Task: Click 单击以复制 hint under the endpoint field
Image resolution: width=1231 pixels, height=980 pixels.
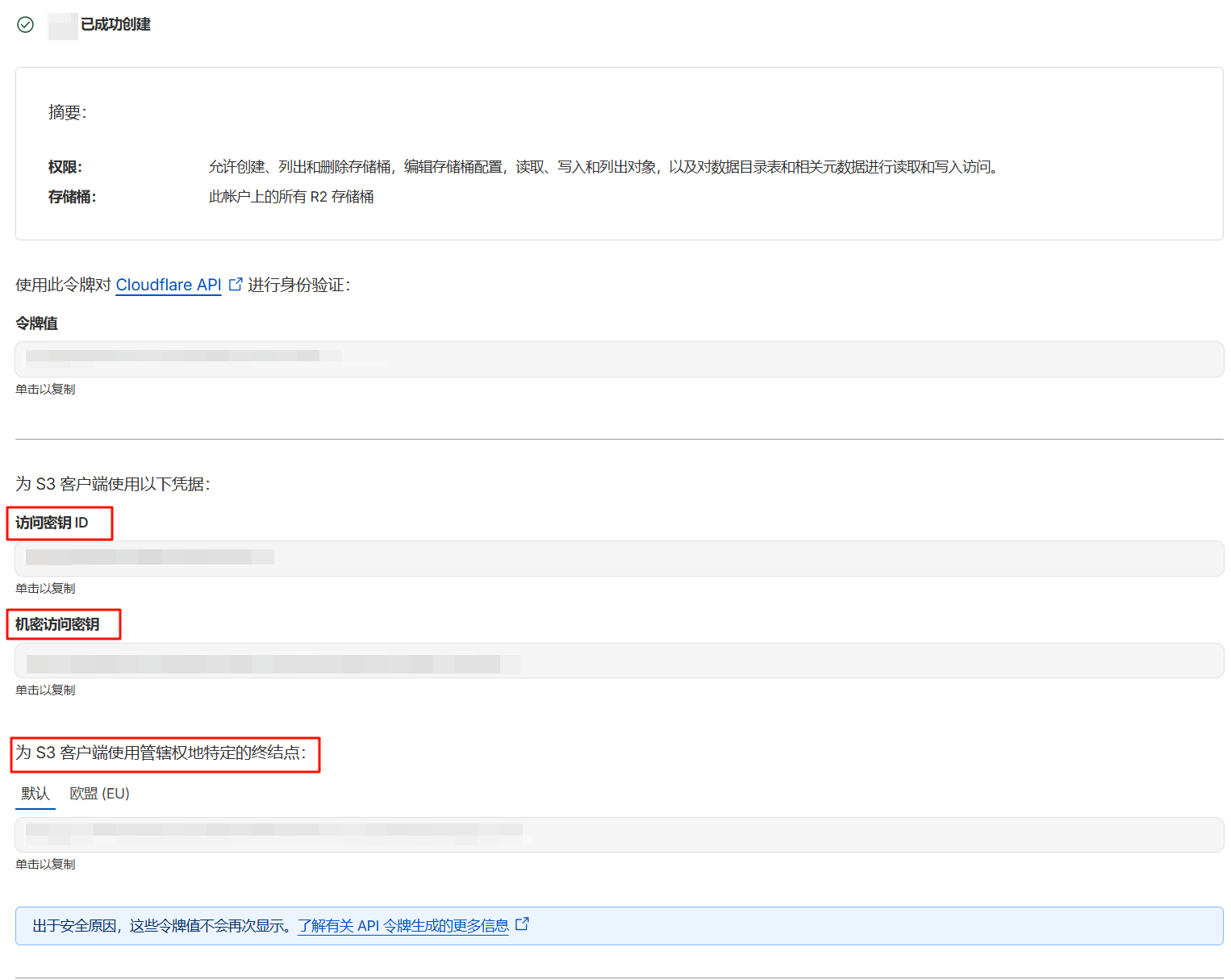Action: tap(45, 865)
